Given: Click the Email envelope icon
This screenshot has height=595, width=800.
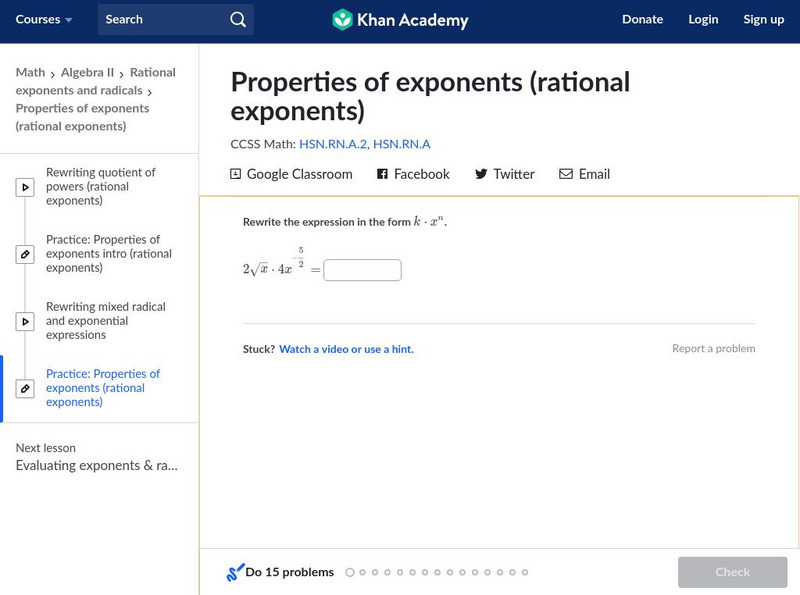Looking at the screenshot, I should pyautogui.click(x=566, y=174).
